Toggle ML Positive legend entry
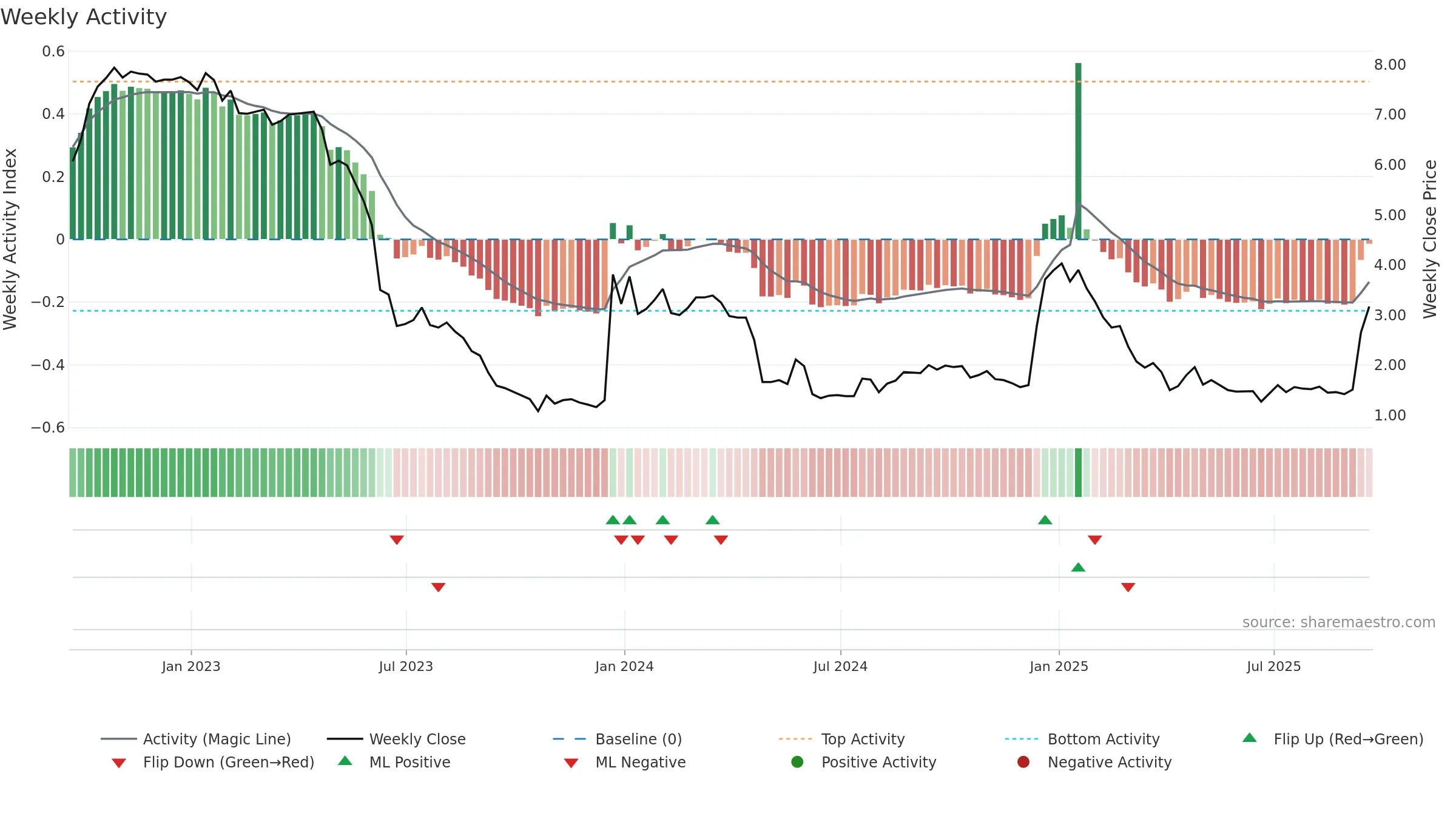This screenshot has width=1456, height=819. coord(394,762)
